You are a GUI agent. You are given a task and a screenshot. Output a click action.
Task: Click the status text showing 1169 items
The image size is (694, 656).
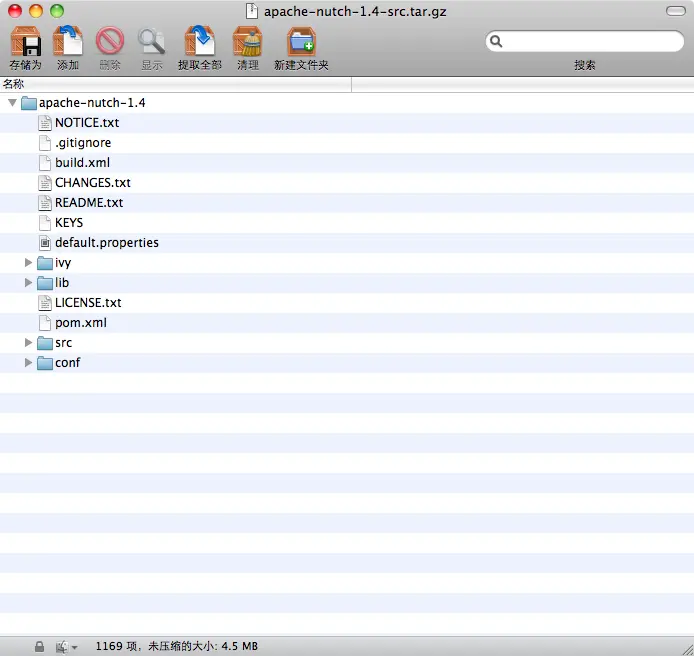pos(177,646)
